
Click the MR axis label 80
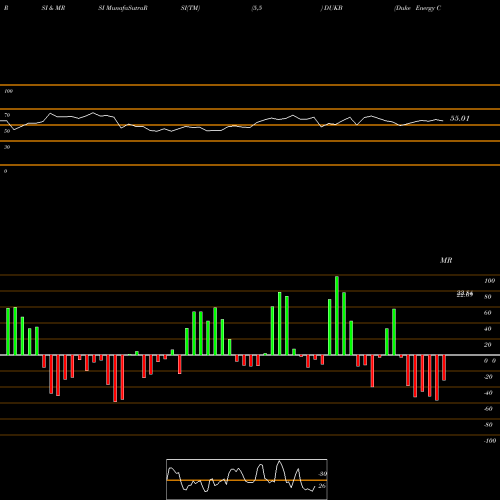point(487,297)
